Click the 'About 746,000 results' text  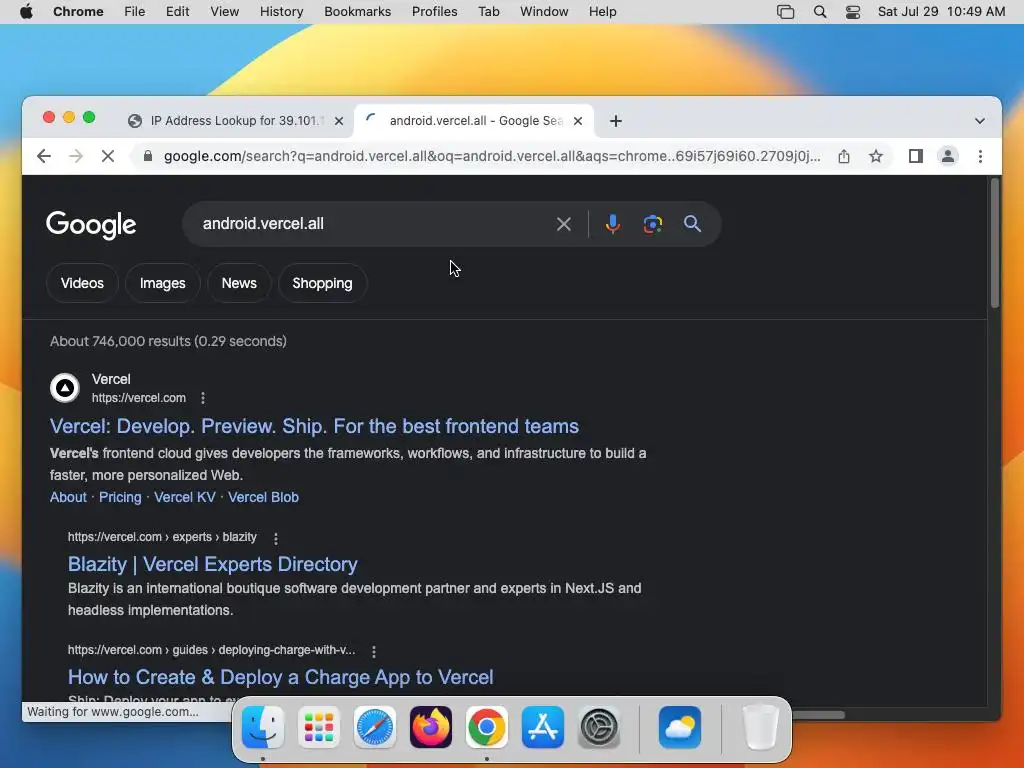(168, 341)
